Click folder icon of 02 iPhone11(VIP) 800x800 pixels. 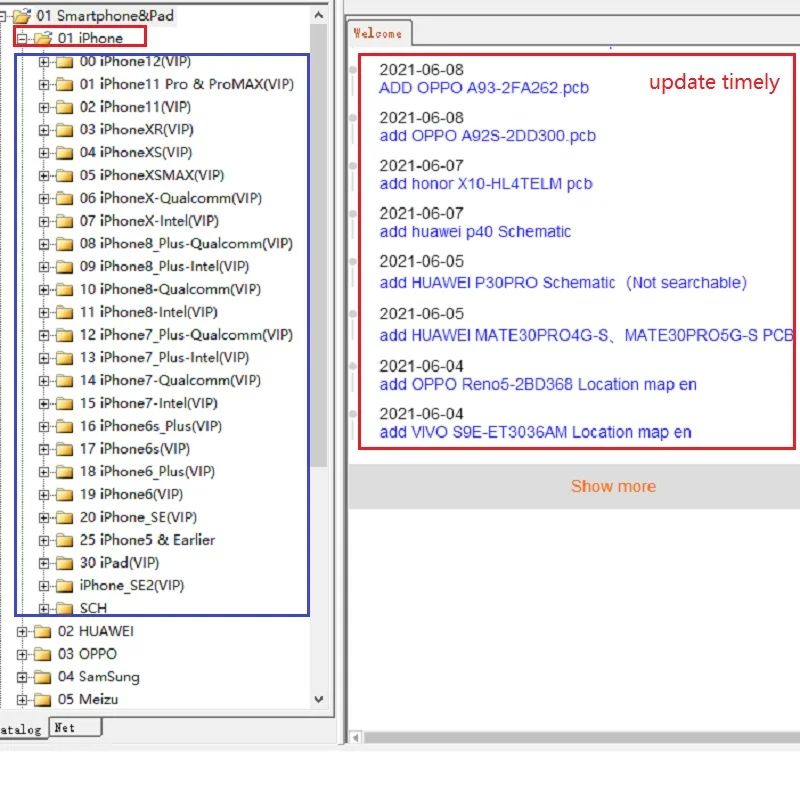[x=64, y=108]
